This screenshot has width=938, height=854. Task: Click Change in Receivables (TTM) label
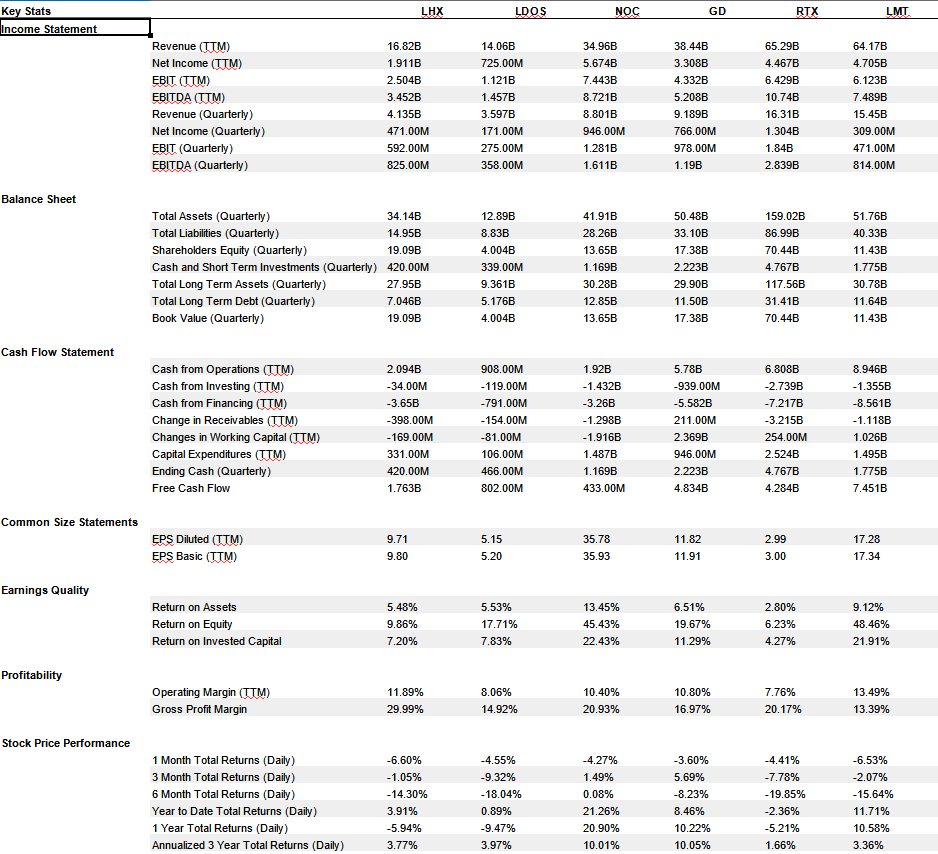pyautogui.click(x=225, y=420)
